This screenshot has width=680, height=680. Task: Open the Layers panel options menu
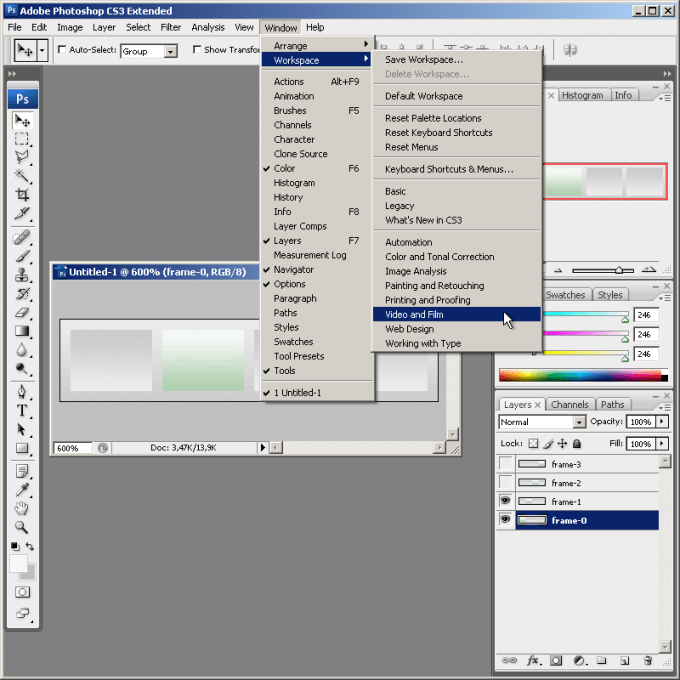(664, 407)
